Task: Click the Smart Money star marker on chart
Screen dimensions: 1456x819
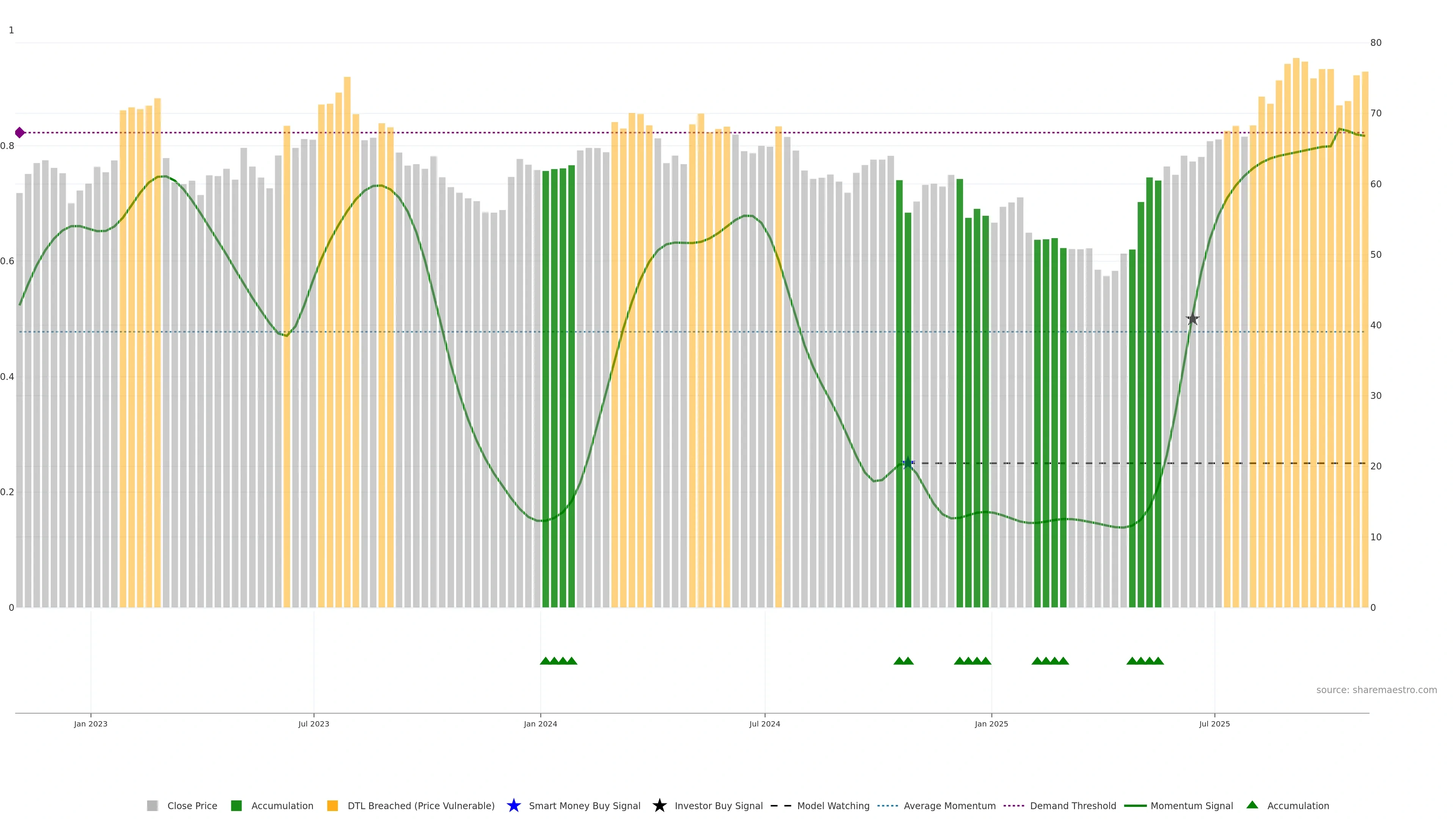Action: (x=908, y=463)
